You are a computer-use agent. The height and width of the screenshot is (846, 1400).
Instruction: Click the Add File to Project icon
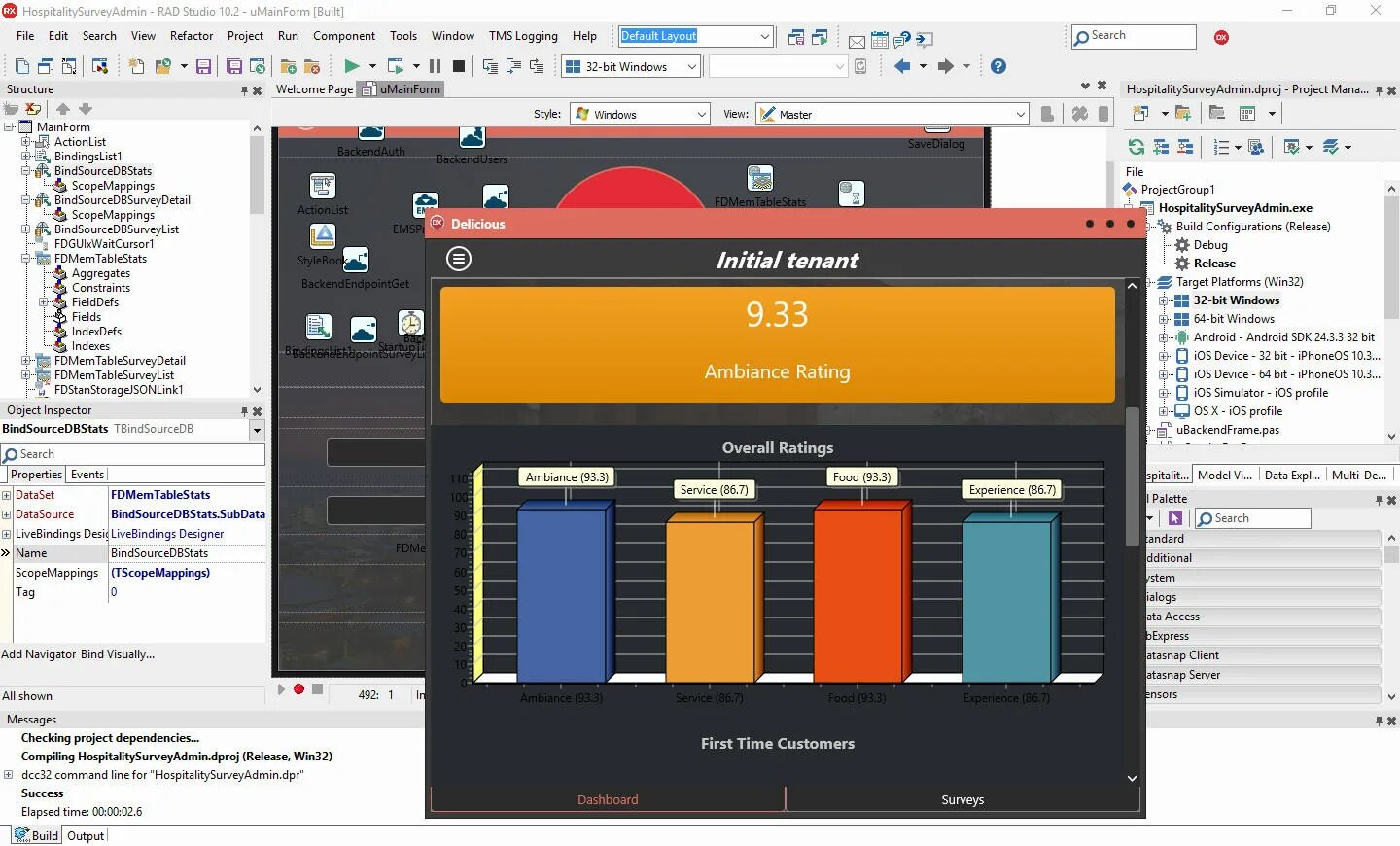[x=288, y=66]
